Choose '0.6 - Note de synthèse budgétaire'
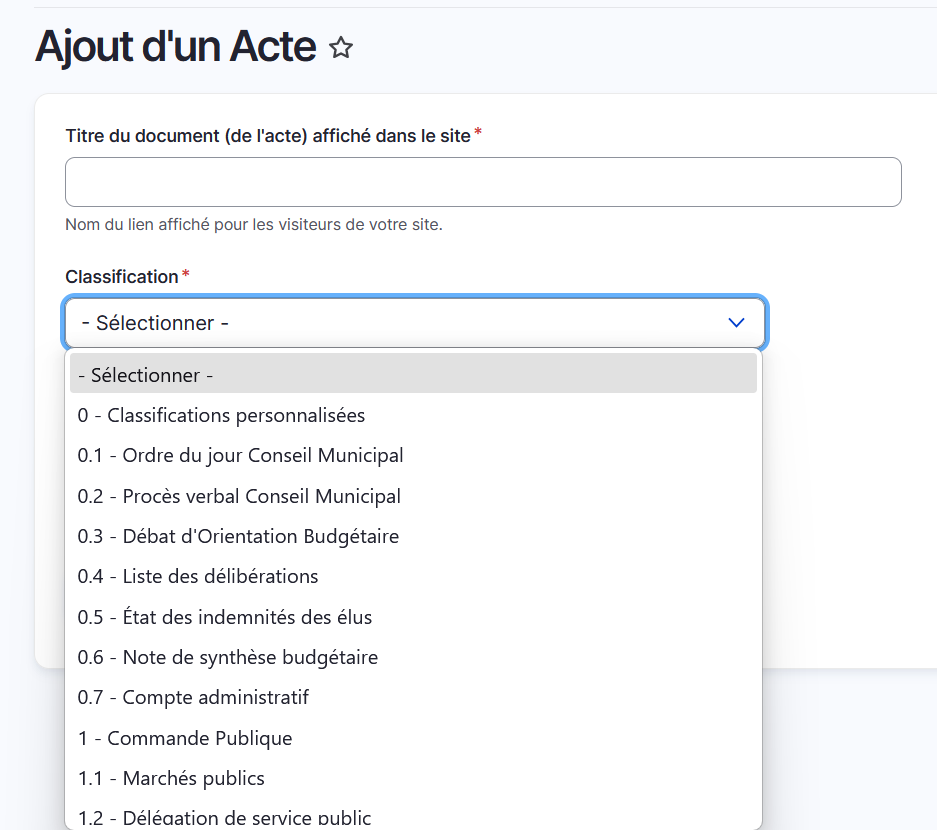937x830 pixels. click(228, 657)
